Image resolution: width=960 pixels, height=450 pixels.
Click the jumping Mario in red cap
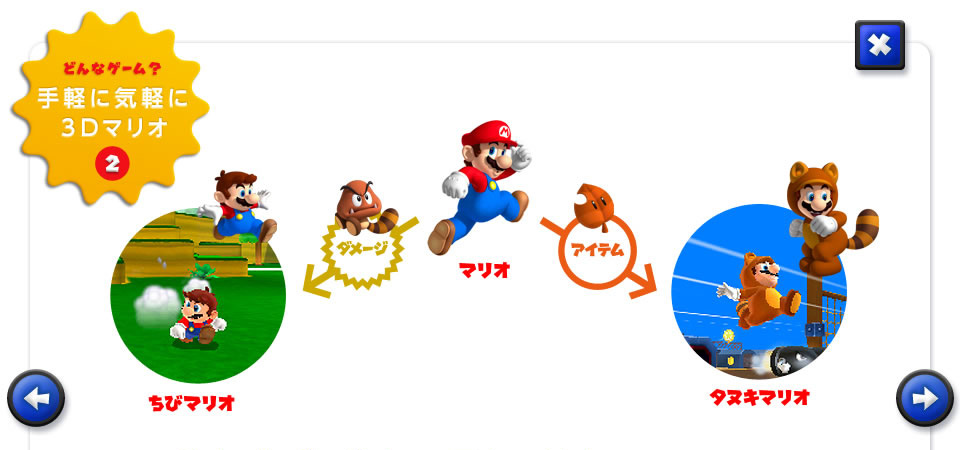pos(481,187)
